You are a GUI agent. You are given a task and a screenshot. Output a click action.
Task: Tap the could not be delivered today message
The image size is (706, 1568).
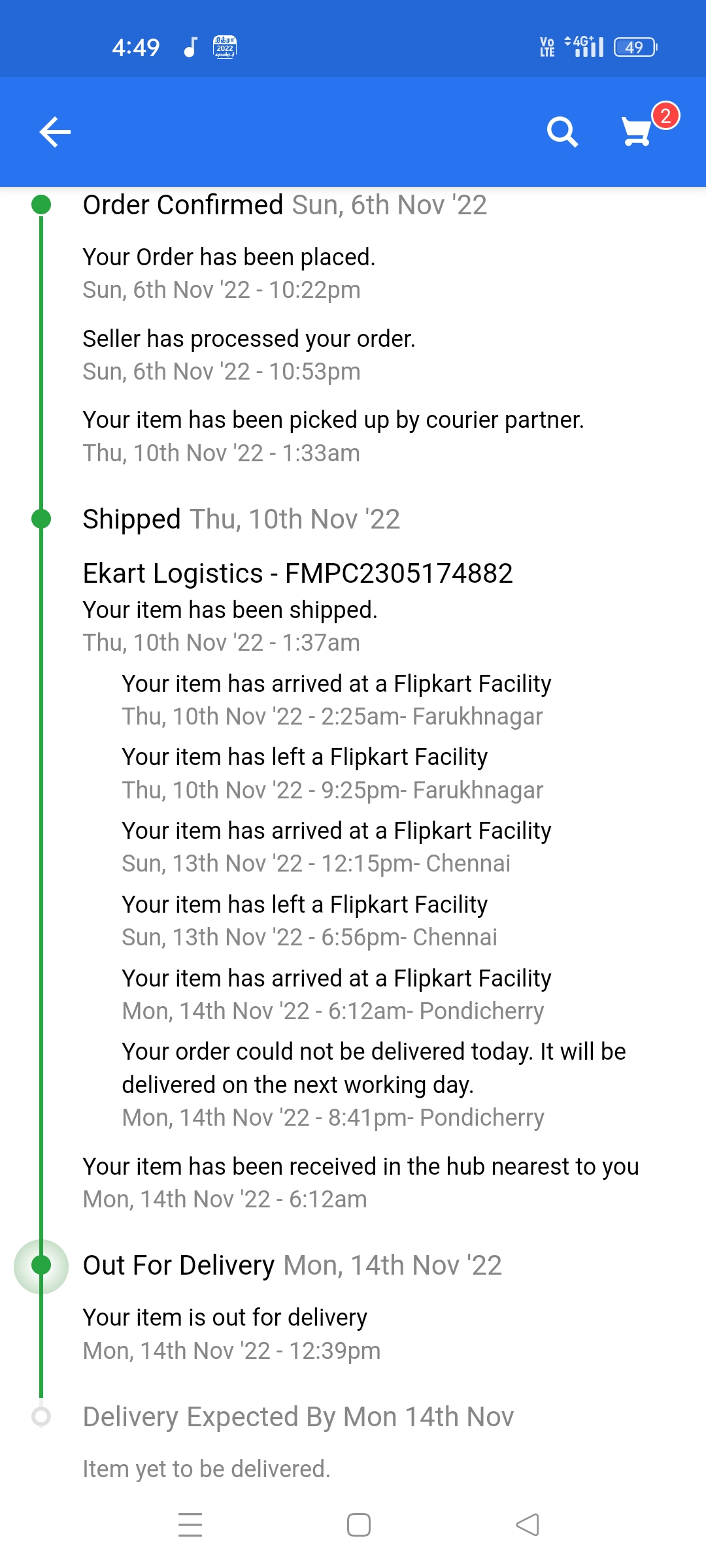point(373,1068)
